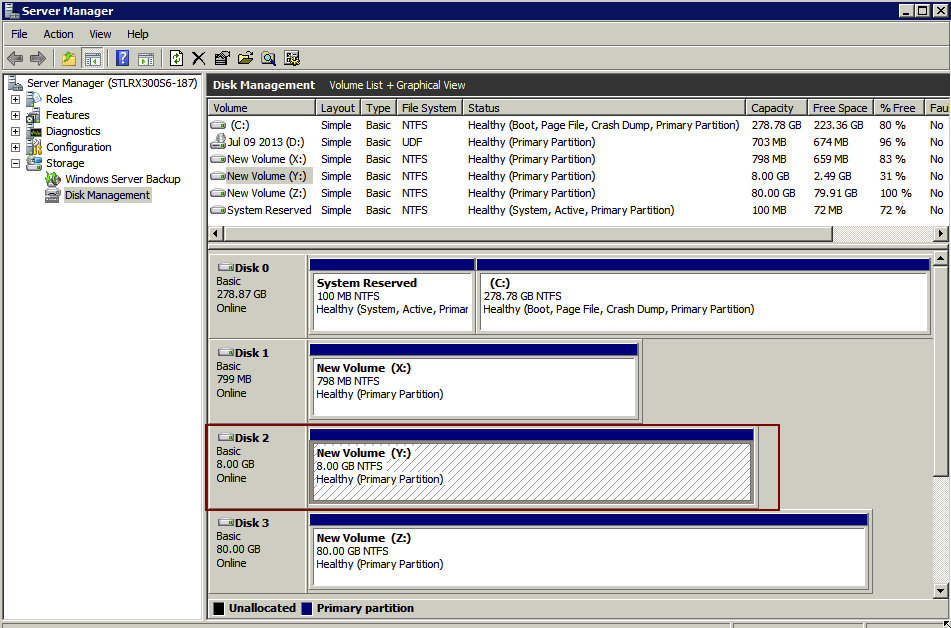
Task: Open the View menu
Action: pyautogui.click(x=100, y=34)
